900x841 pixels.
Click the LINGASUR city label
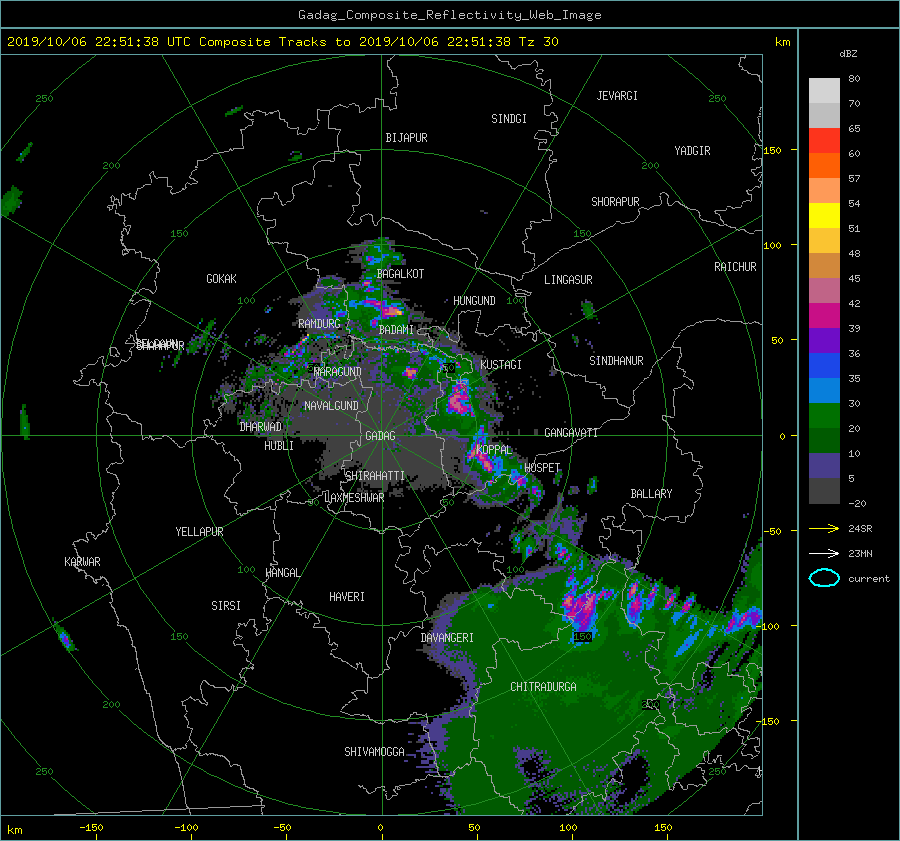(568, 280)
